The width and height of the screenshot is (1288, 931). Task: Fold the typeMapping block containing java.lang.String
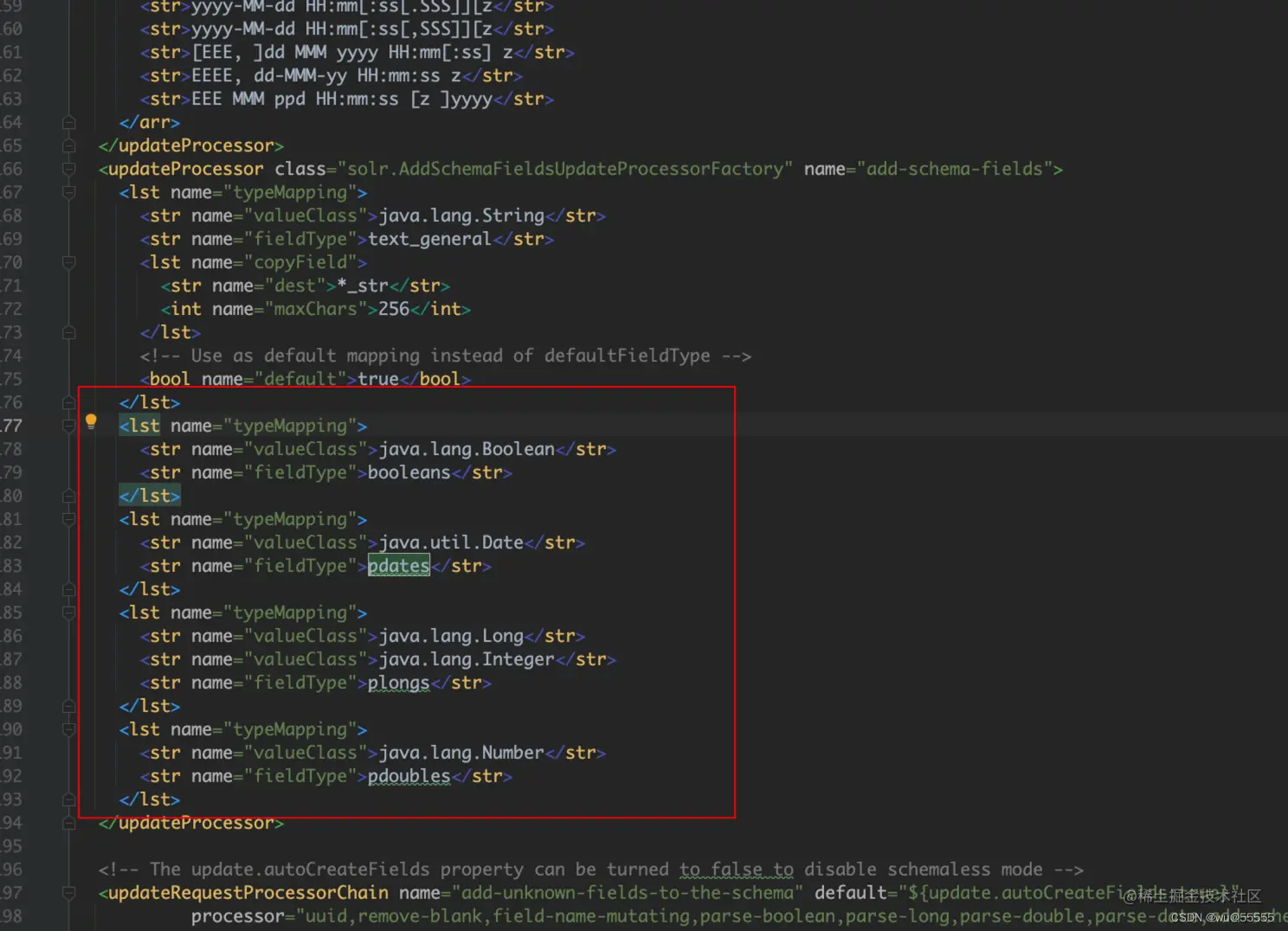click(69, 192)
